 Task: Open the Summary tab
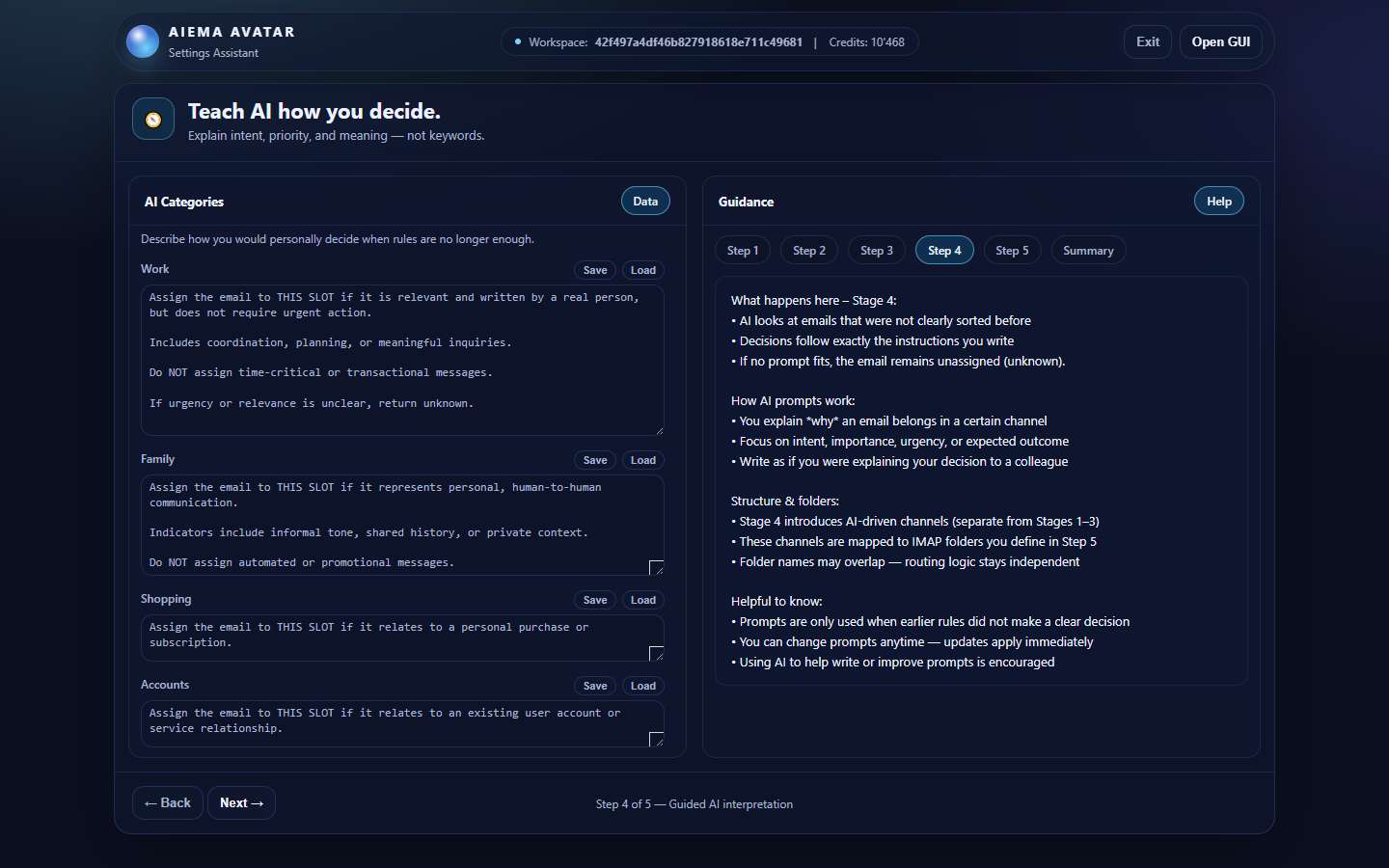1088,251
